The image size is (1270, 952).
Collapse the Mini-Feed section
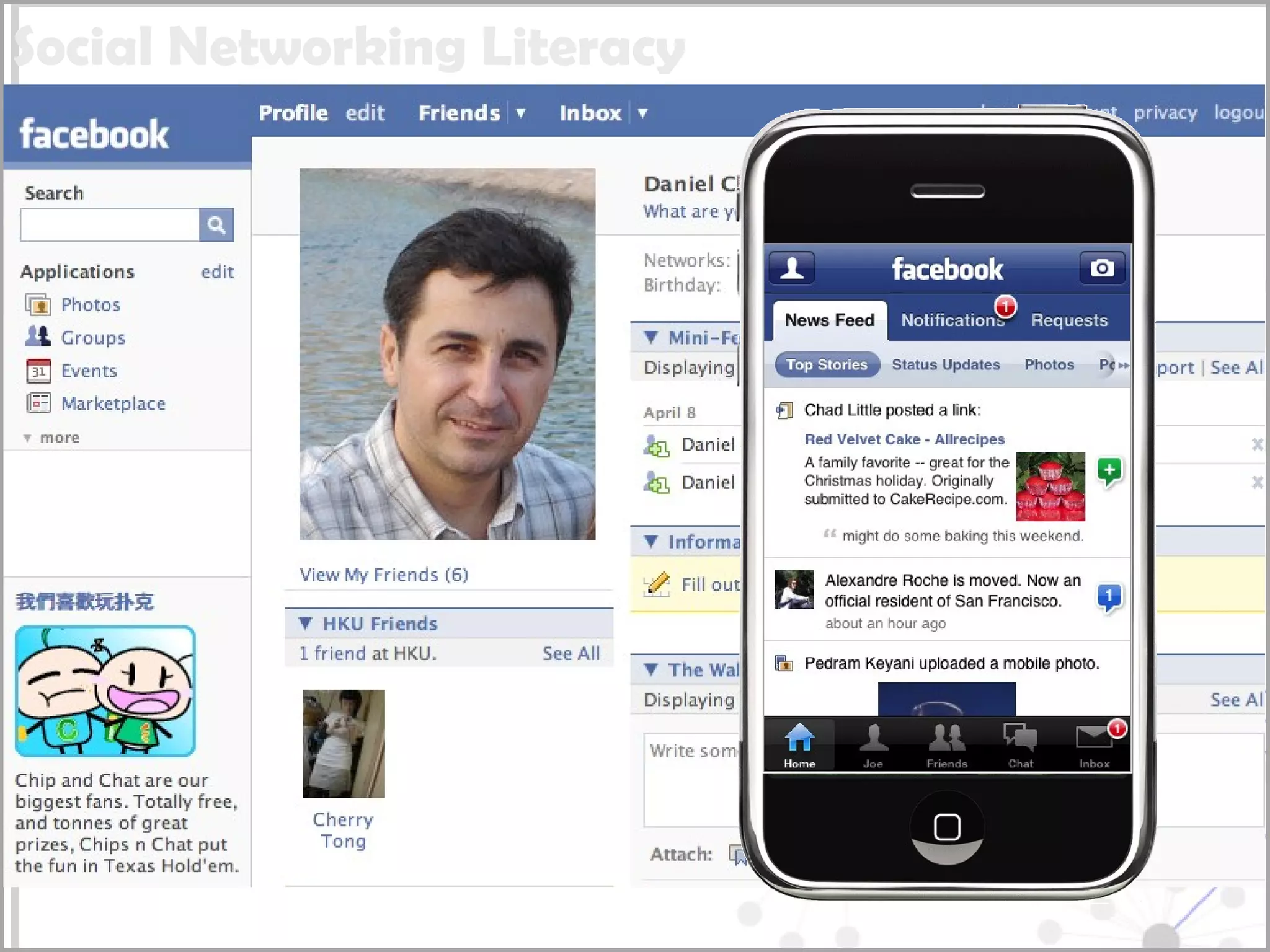pyautogui.click(x=651, y=337)
